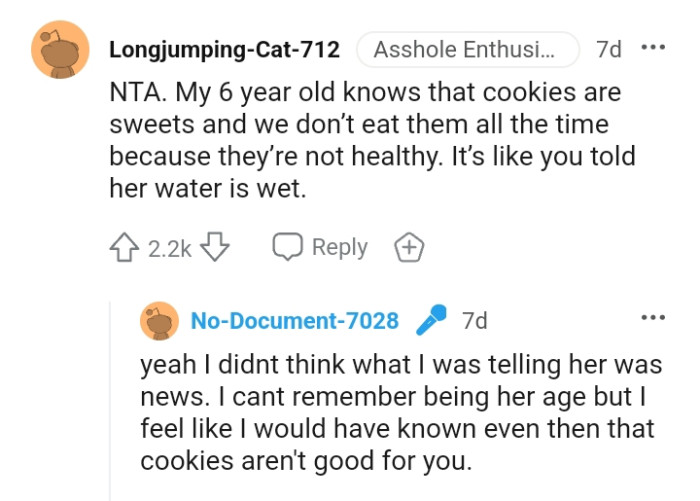
Task: Open the Longjumping-Cat-712 username link
Action: click(225, 49)
